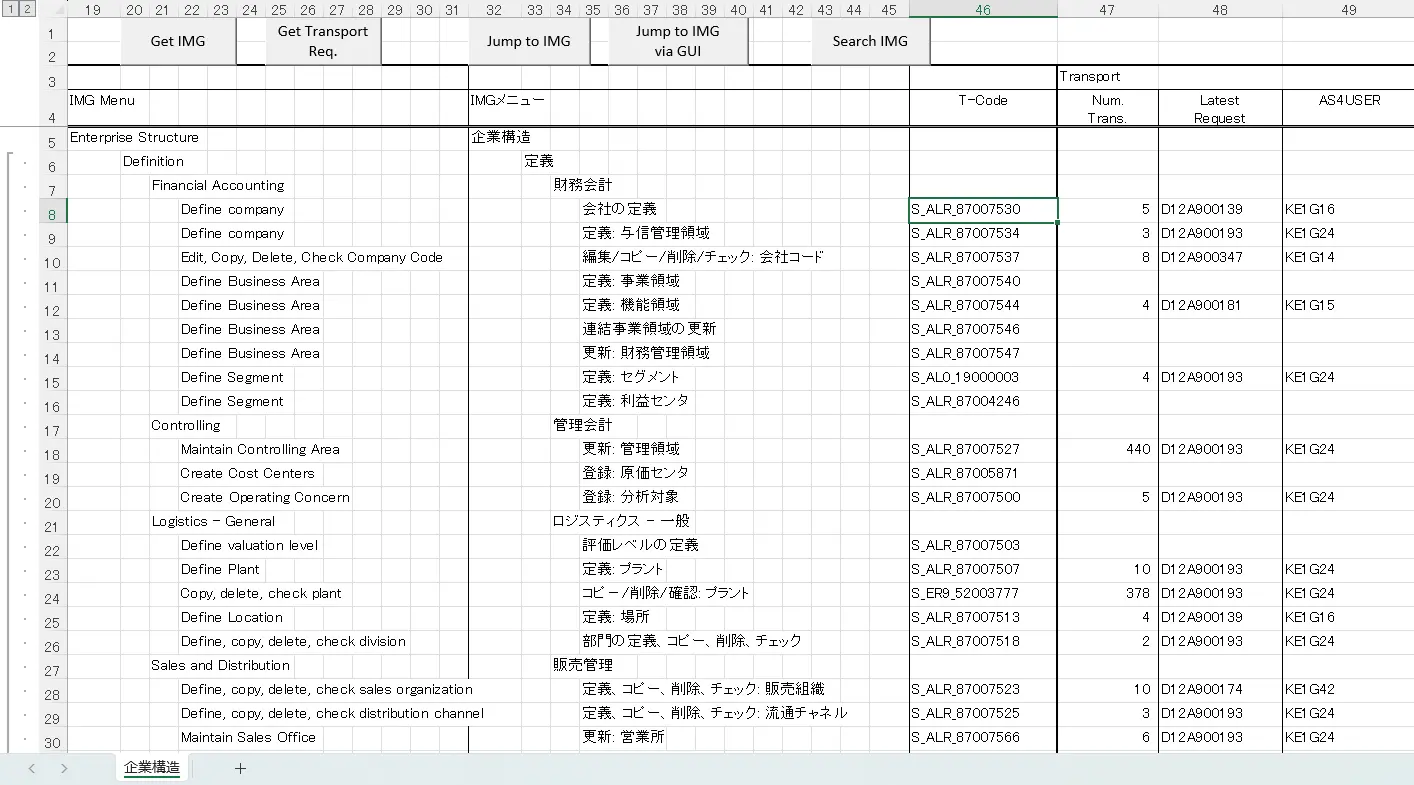Collapse outline using level 1 button
Viewport: 1414px width, 785px height.
pyautogui.click(x=11, y=9)
